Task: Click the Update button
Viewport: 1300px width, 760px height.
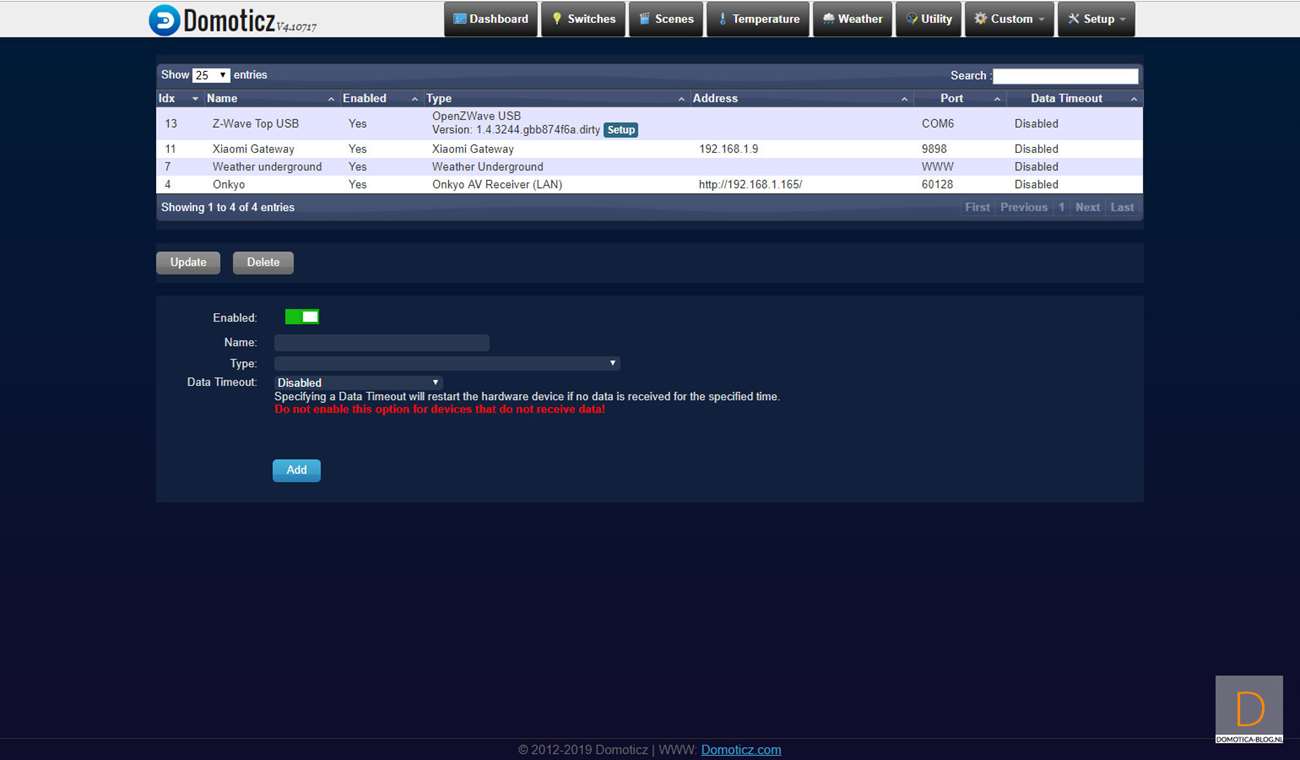Action: (x=188, y=263)
